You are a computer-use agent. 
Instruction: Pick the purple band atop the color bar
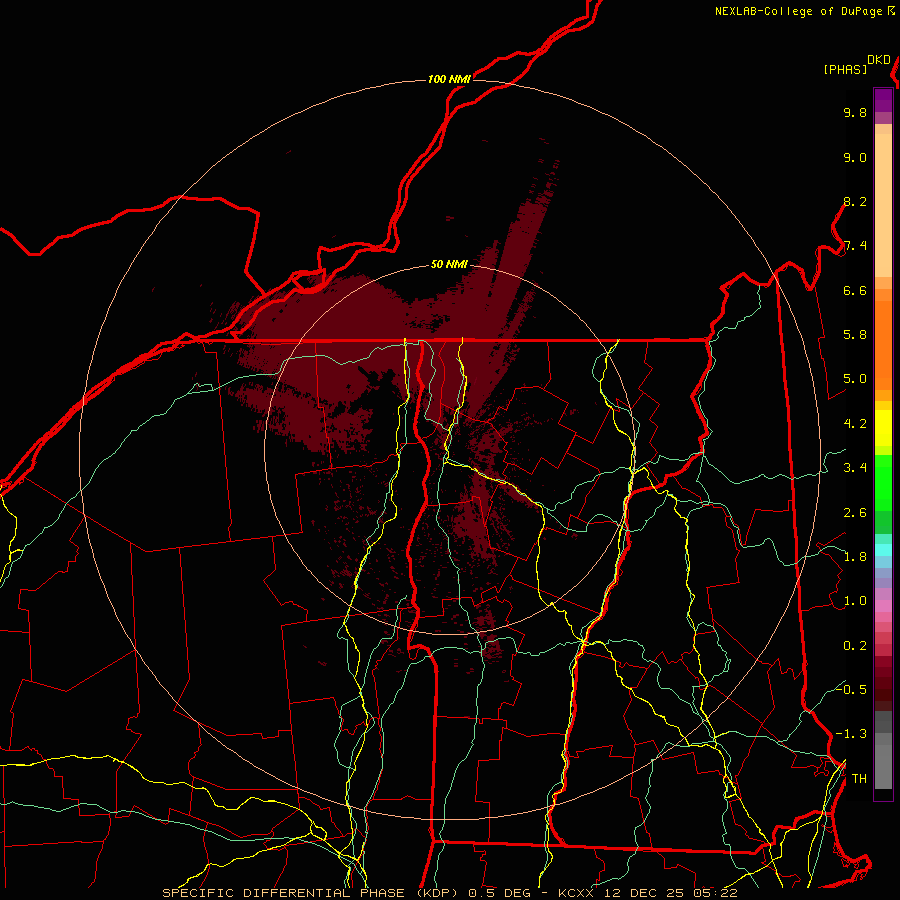[x=883, y=100]
